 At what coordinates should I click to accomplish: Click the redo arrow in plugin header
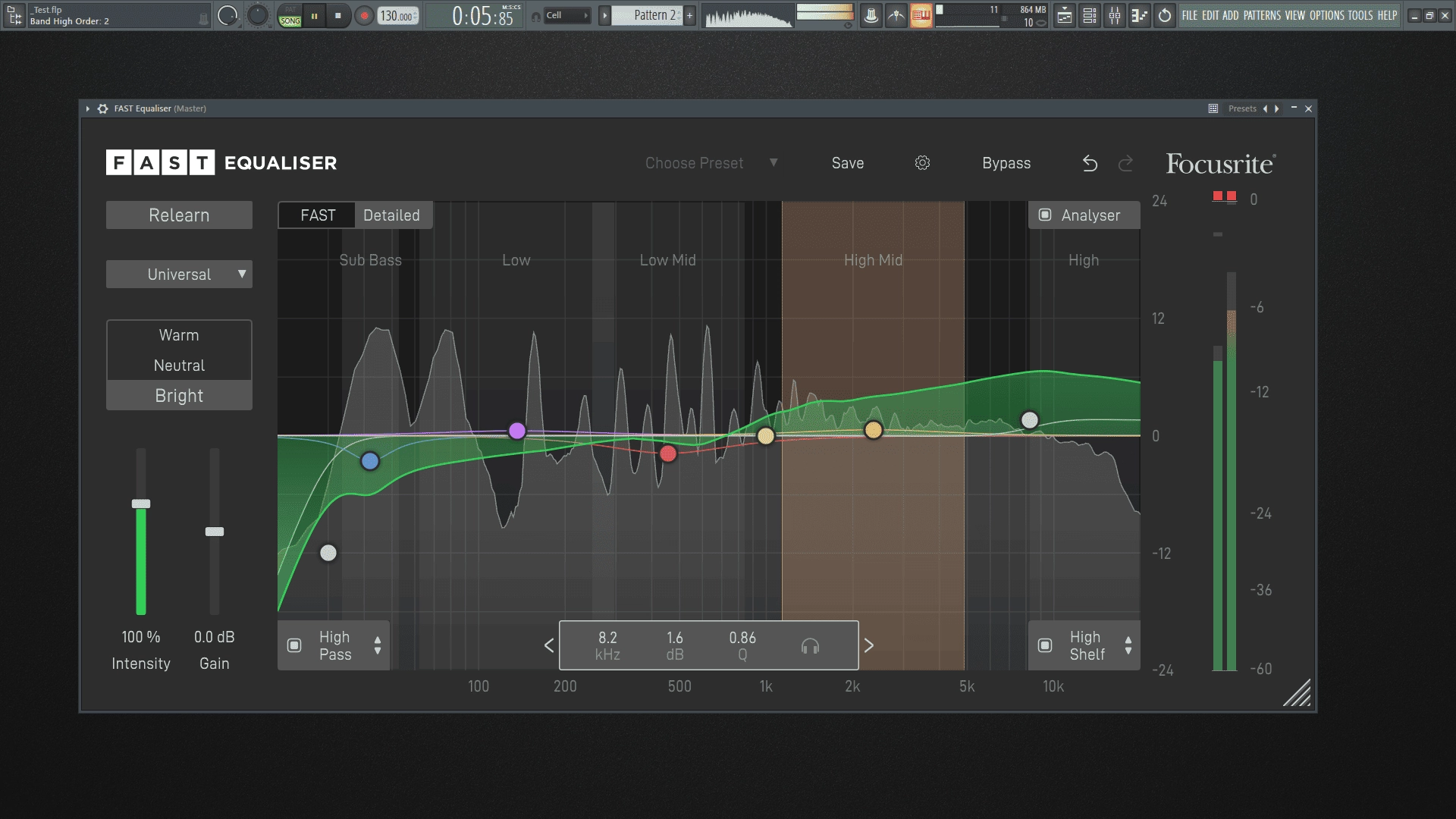point(1126,163)
